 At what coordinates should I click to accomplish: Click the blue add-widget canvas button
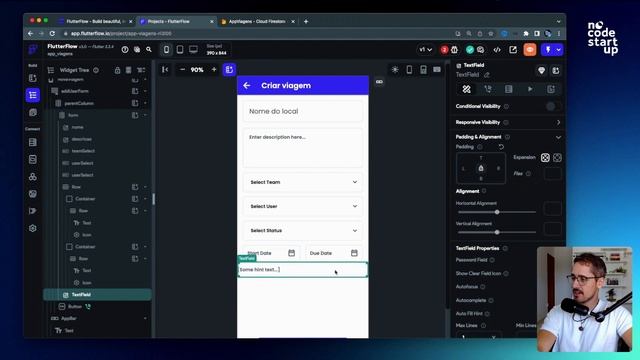point(229,70)
